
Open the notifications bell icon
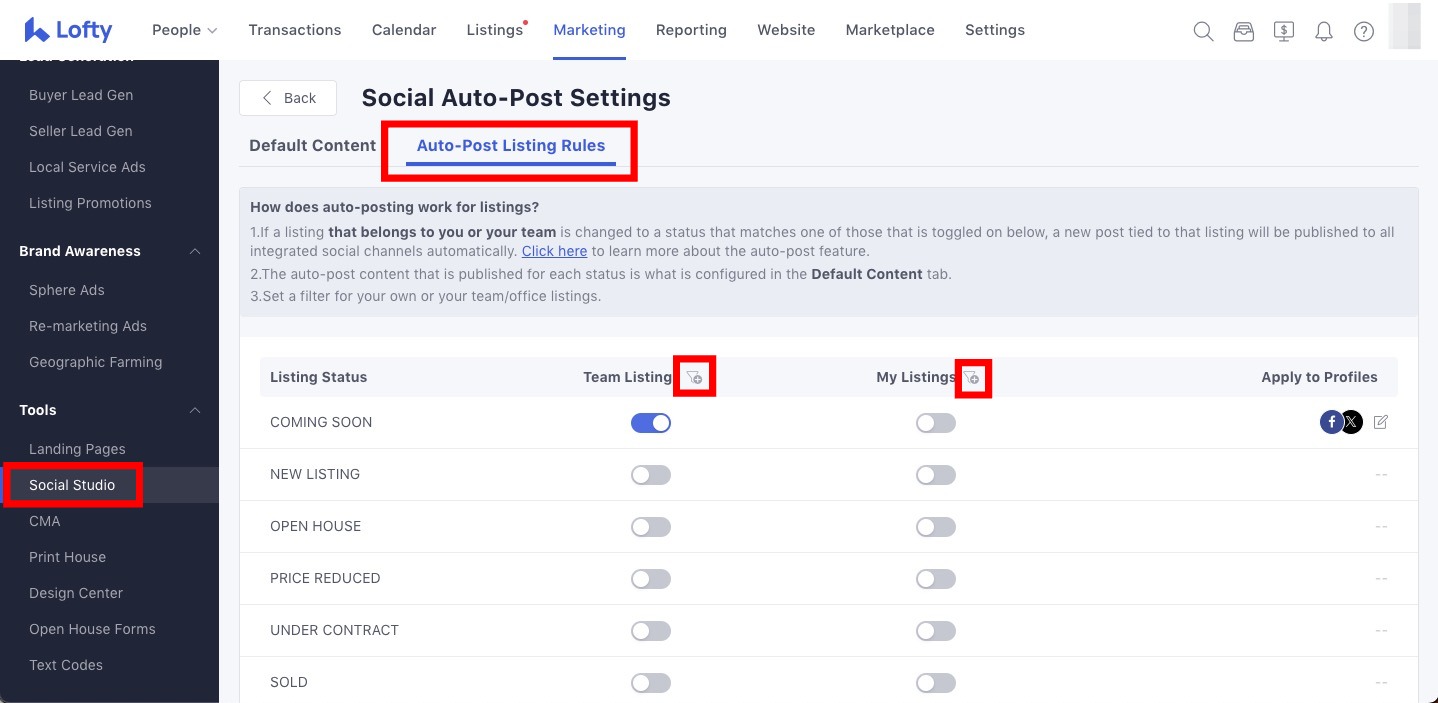coord(1324,31)
